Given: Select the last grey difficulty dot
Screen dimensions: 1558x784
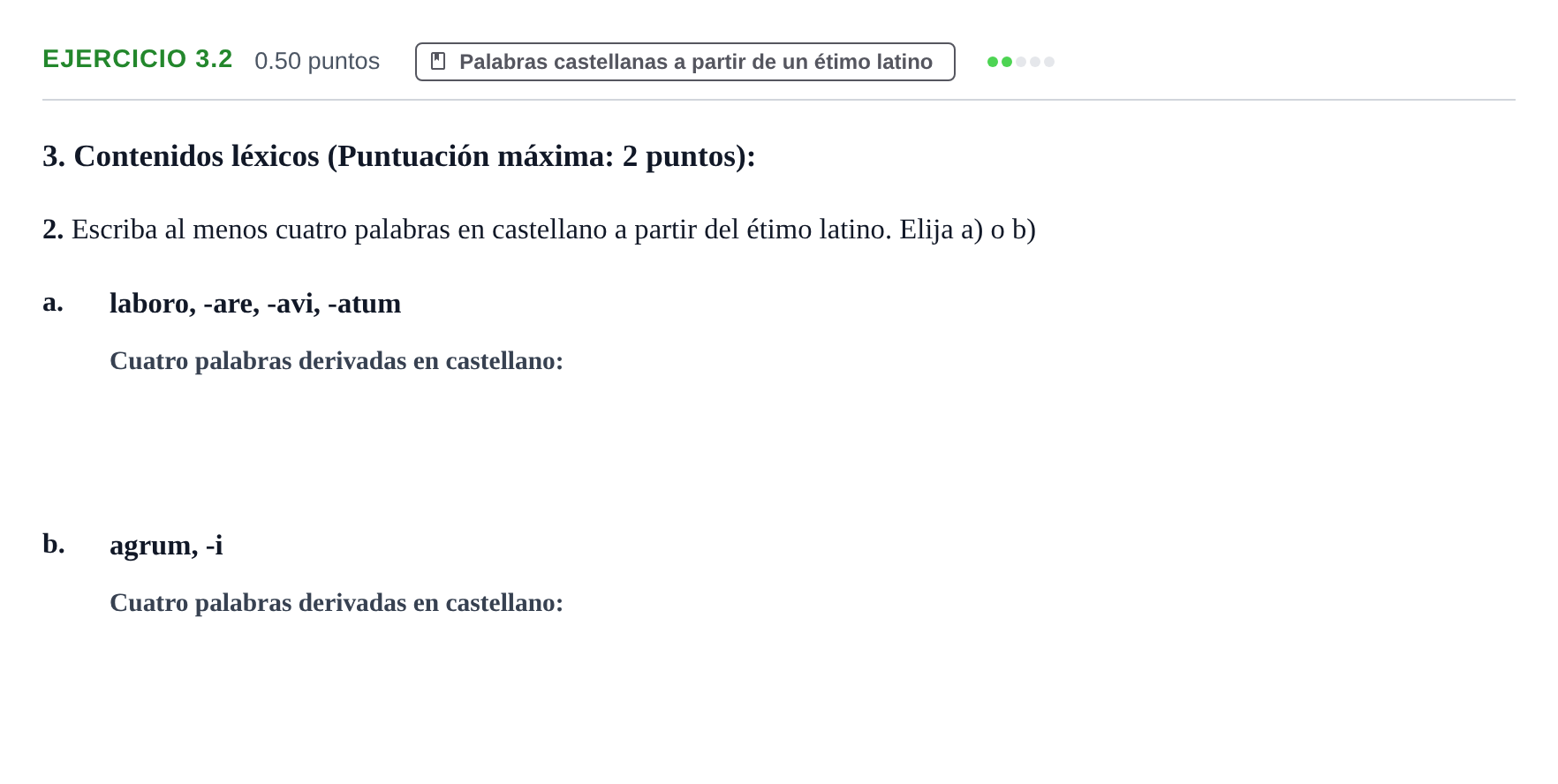Looking at the screenshot, I should pyautogui.click(x=1049, y=62).
